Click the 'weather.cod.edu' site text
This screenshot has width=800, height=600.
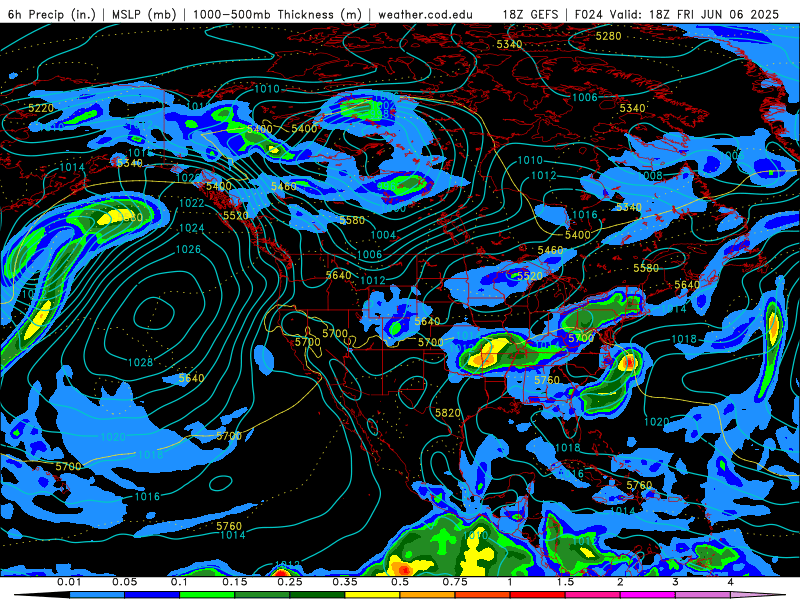[425, 14]
